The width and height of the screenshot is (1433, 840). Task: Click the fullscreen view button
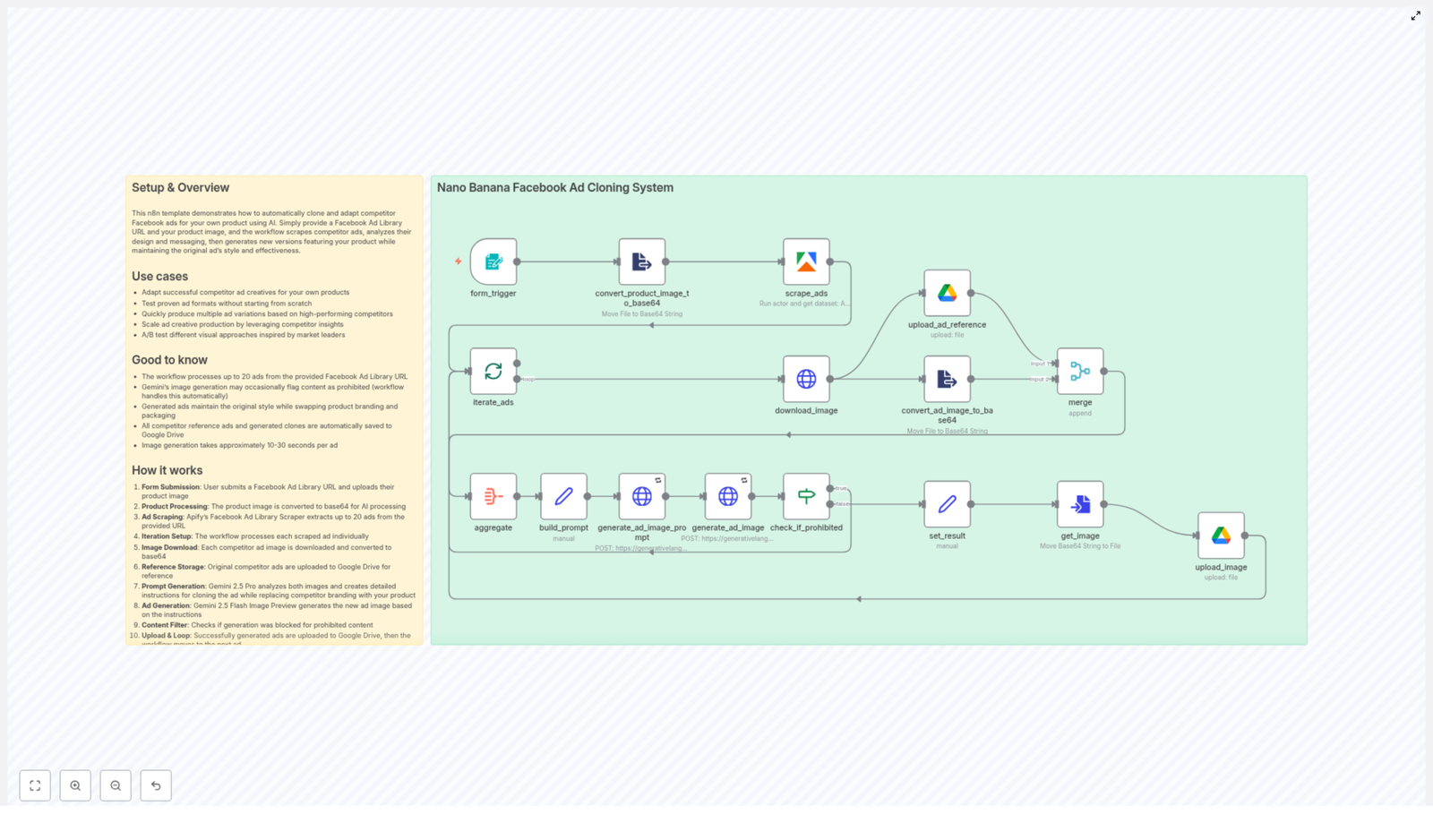click(35, 785)
